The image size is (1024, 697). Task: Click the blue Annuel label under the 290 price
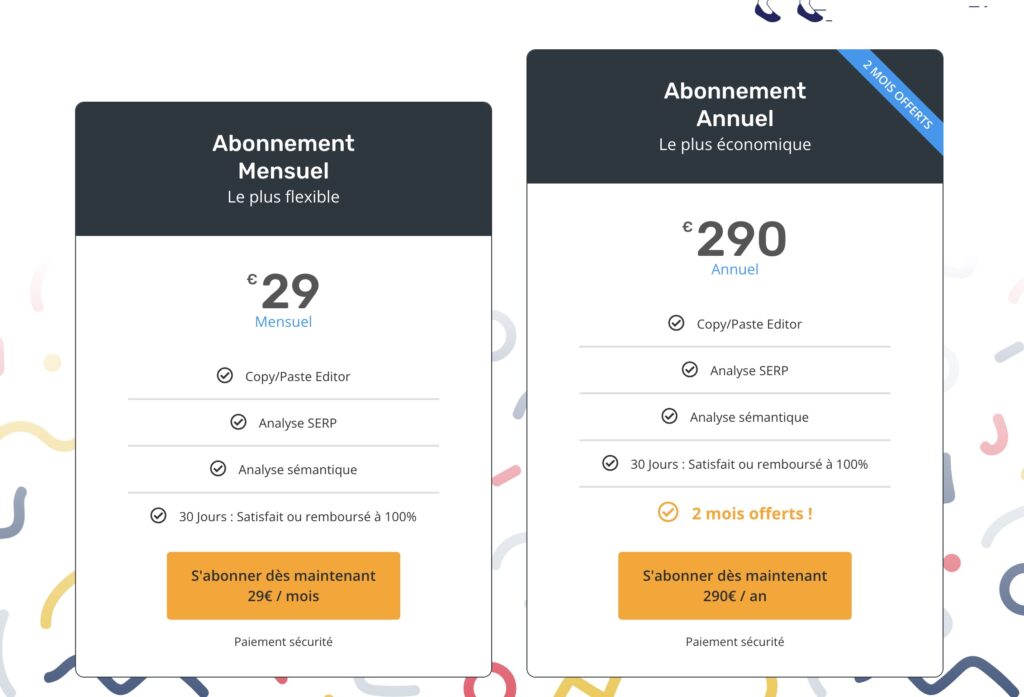tap(735, 269)
